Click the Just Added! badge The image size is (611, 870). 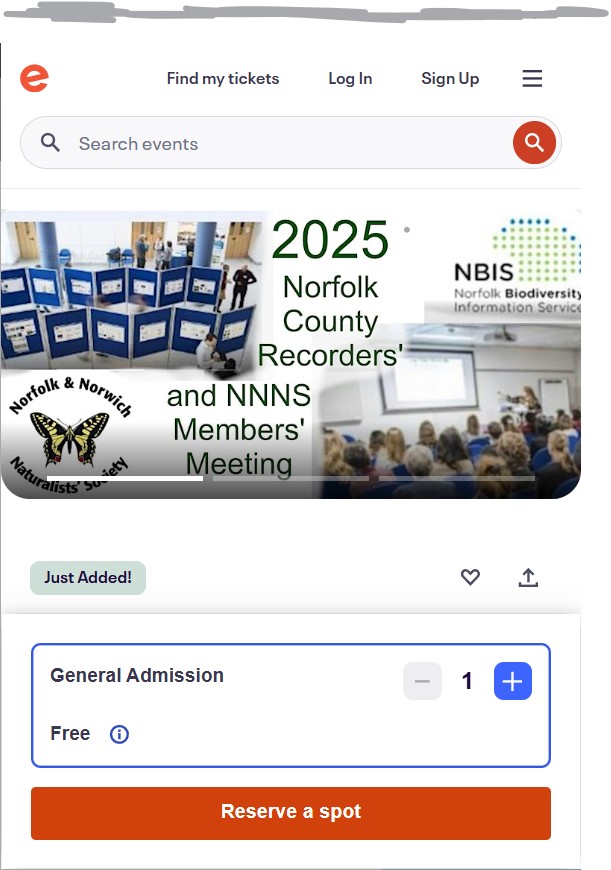pyautogui.click(x=88, y=578)
